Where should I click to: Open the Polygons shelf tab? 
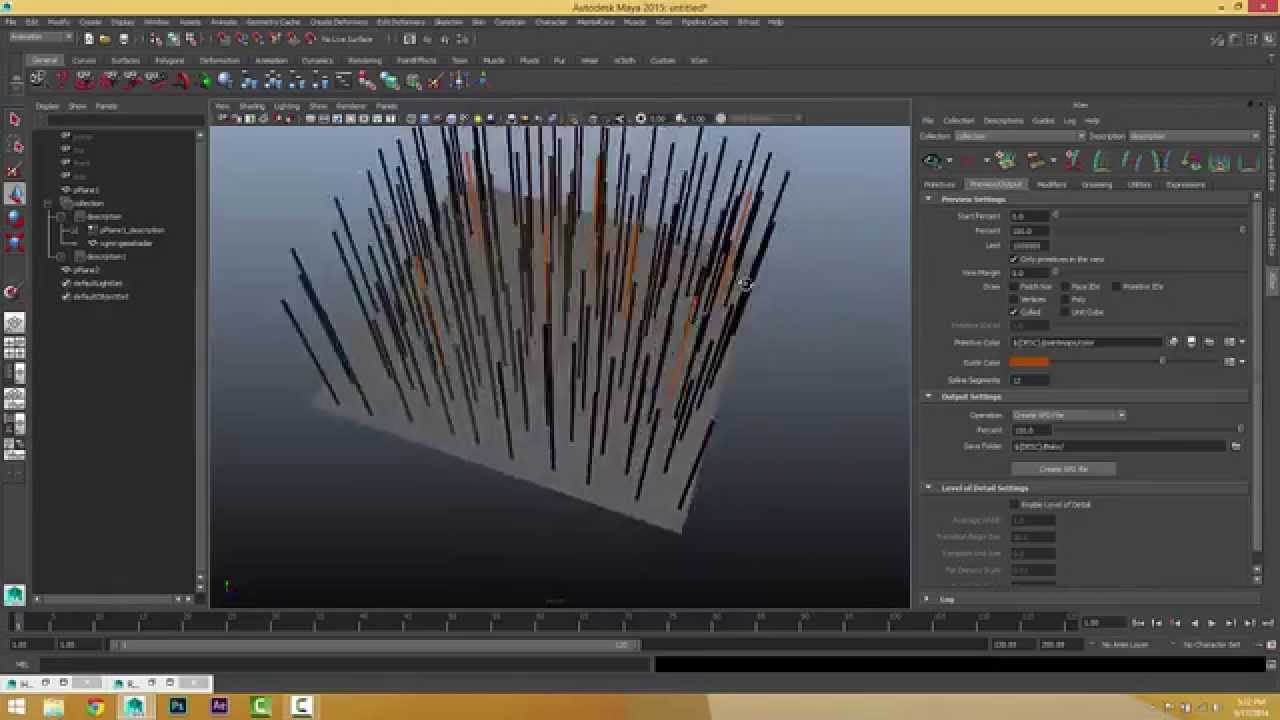[x=169, y=60]
